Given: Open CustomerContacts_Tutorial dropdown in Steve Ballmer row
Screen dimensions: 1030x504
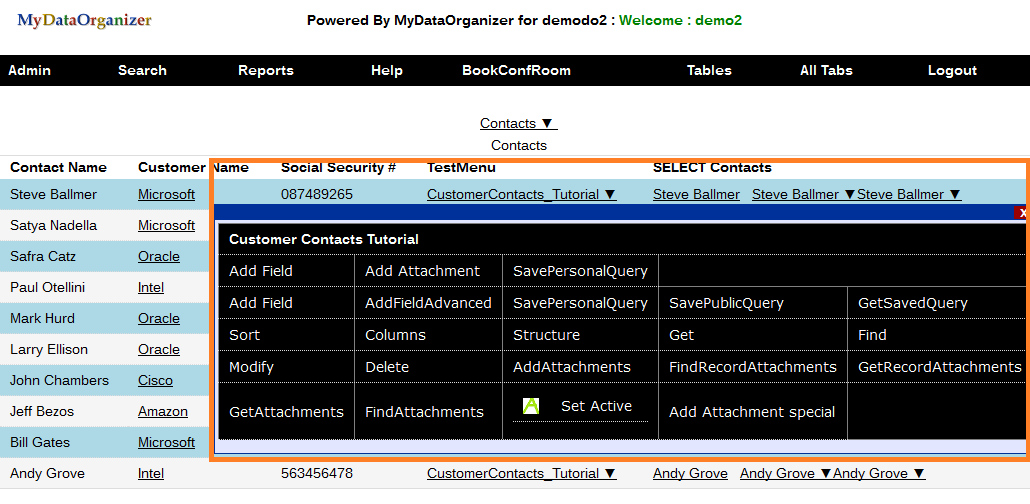Looking at the screenshot, I should 521,194.
